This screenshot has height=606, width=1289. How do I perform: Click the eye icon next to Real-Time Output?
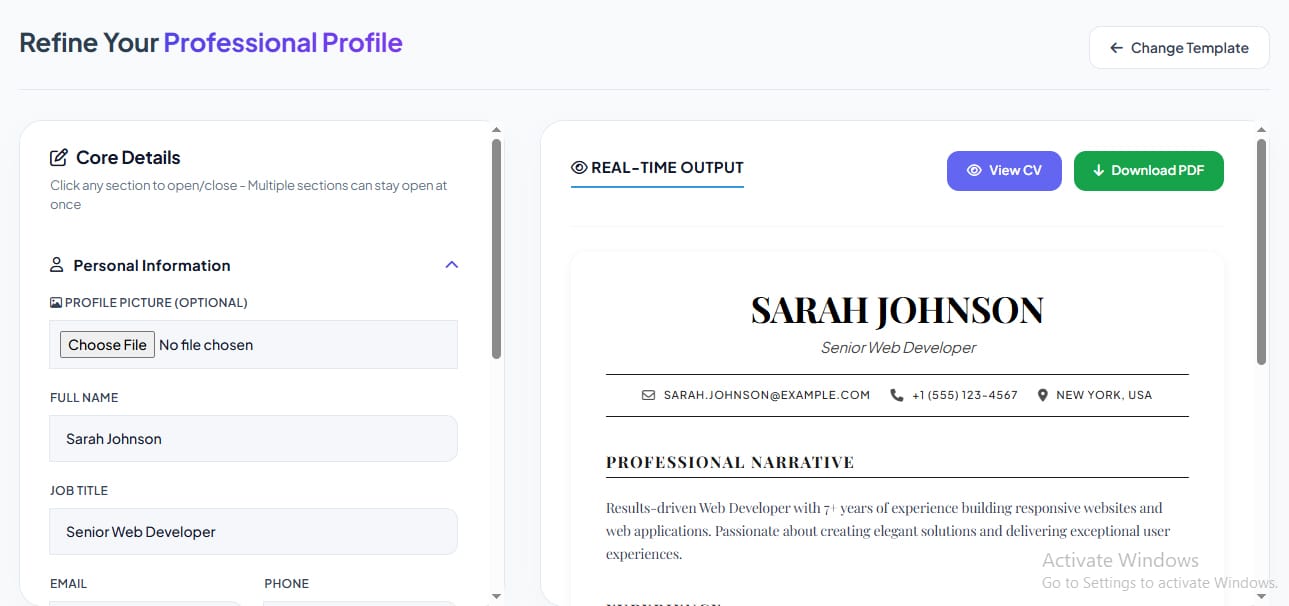(x=579, y=168)
